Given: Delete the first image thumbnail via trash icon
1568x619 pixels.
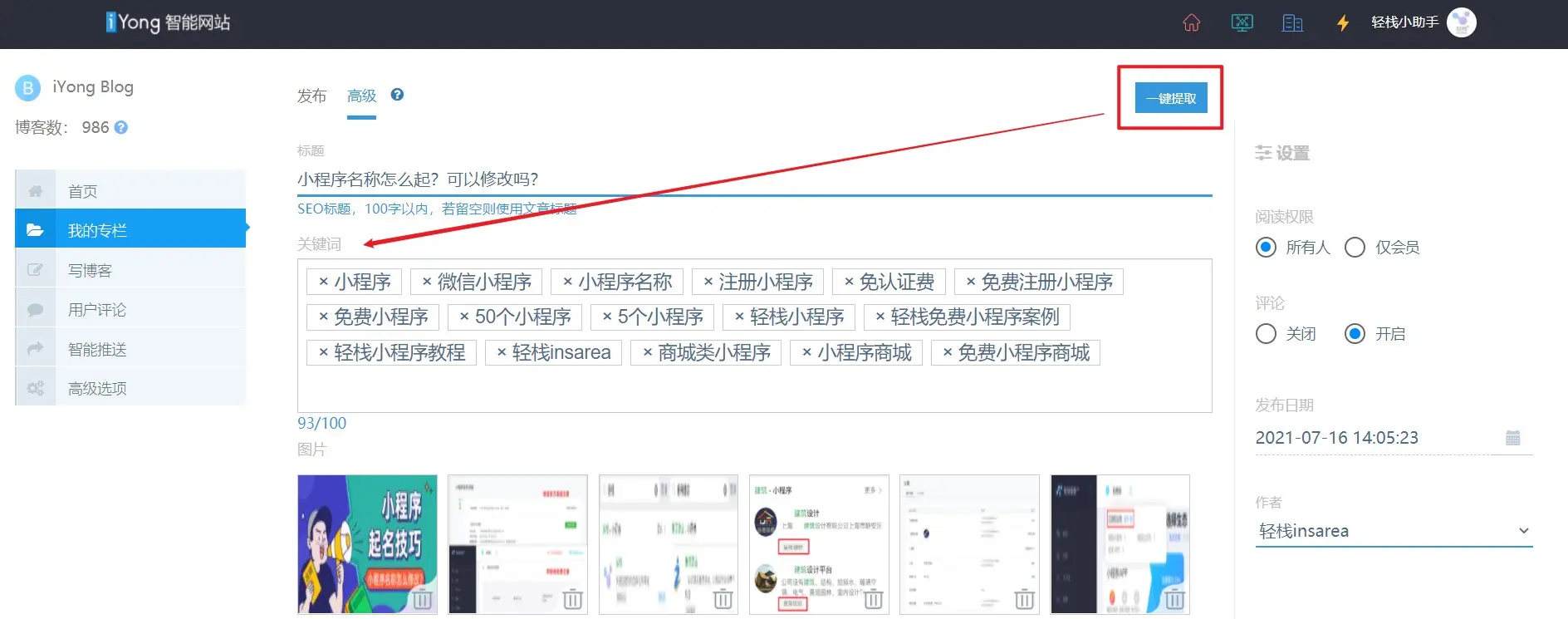Looking at the screenshot, I should coord(422,599).
